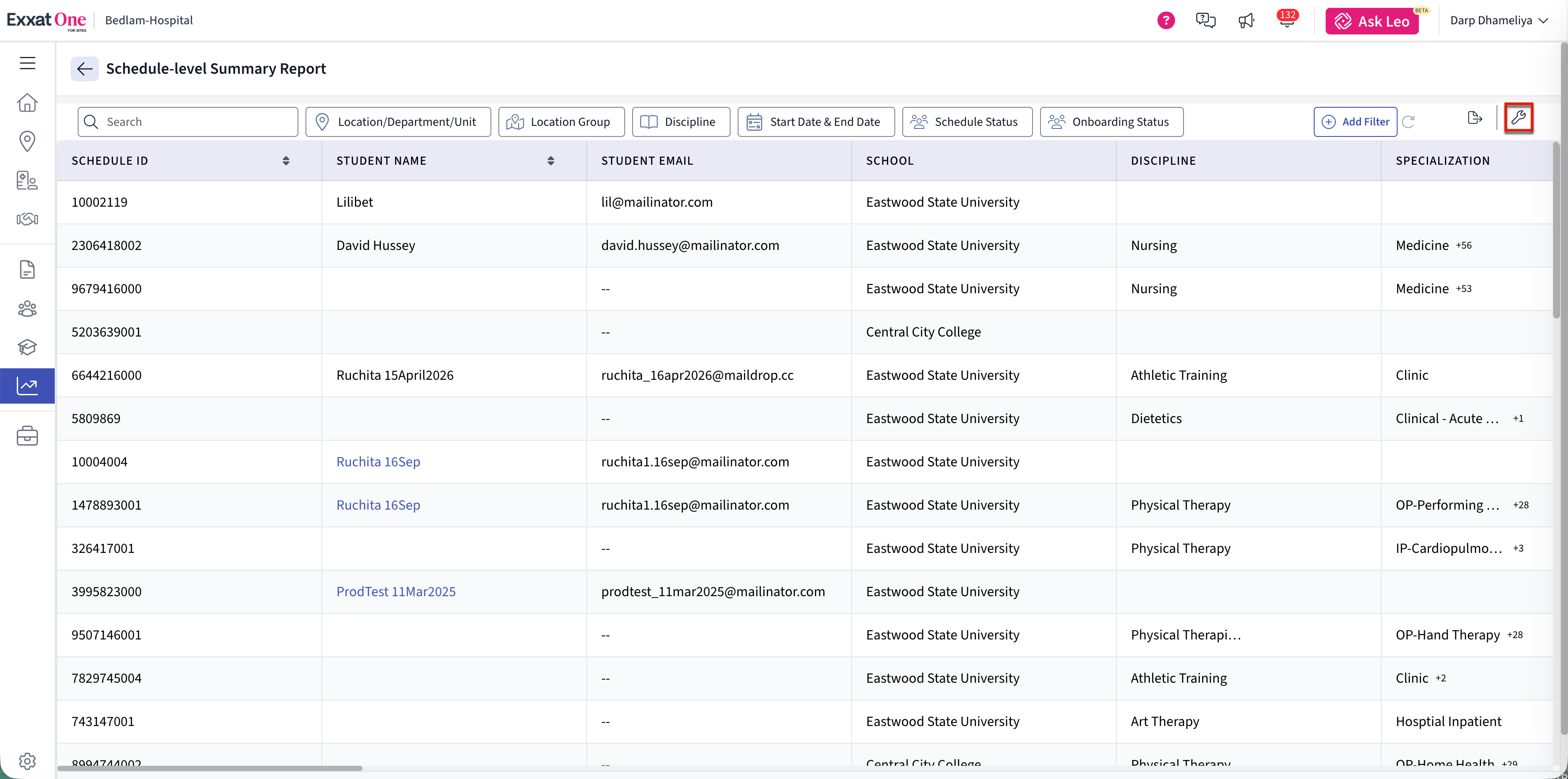Open the Location/Department/Unit filter dropdown
The height and width of the screenshot is (779, 1568).
click(x=398, y=122)
